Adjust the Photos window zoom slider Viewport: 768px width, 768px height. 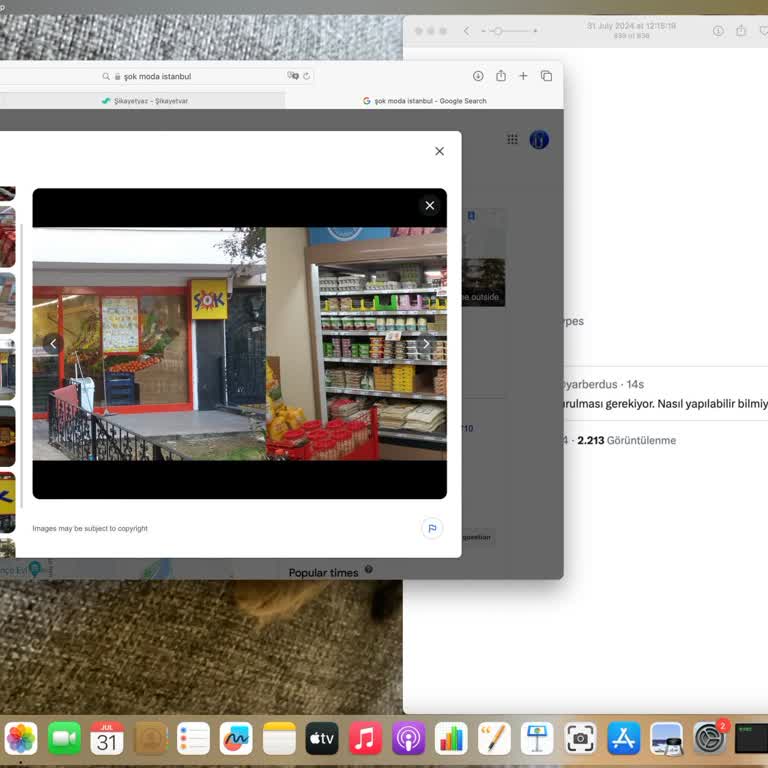coord(498,31)
